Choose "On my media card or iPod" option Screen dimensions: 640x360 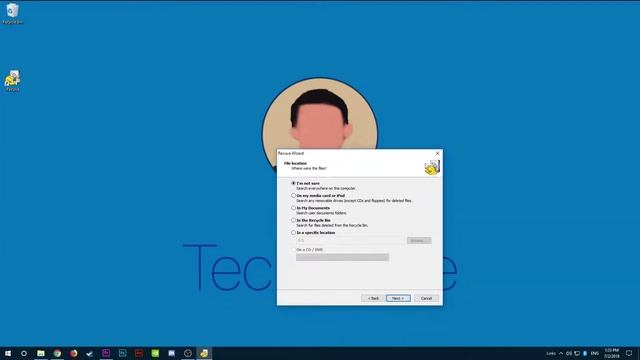293,196
